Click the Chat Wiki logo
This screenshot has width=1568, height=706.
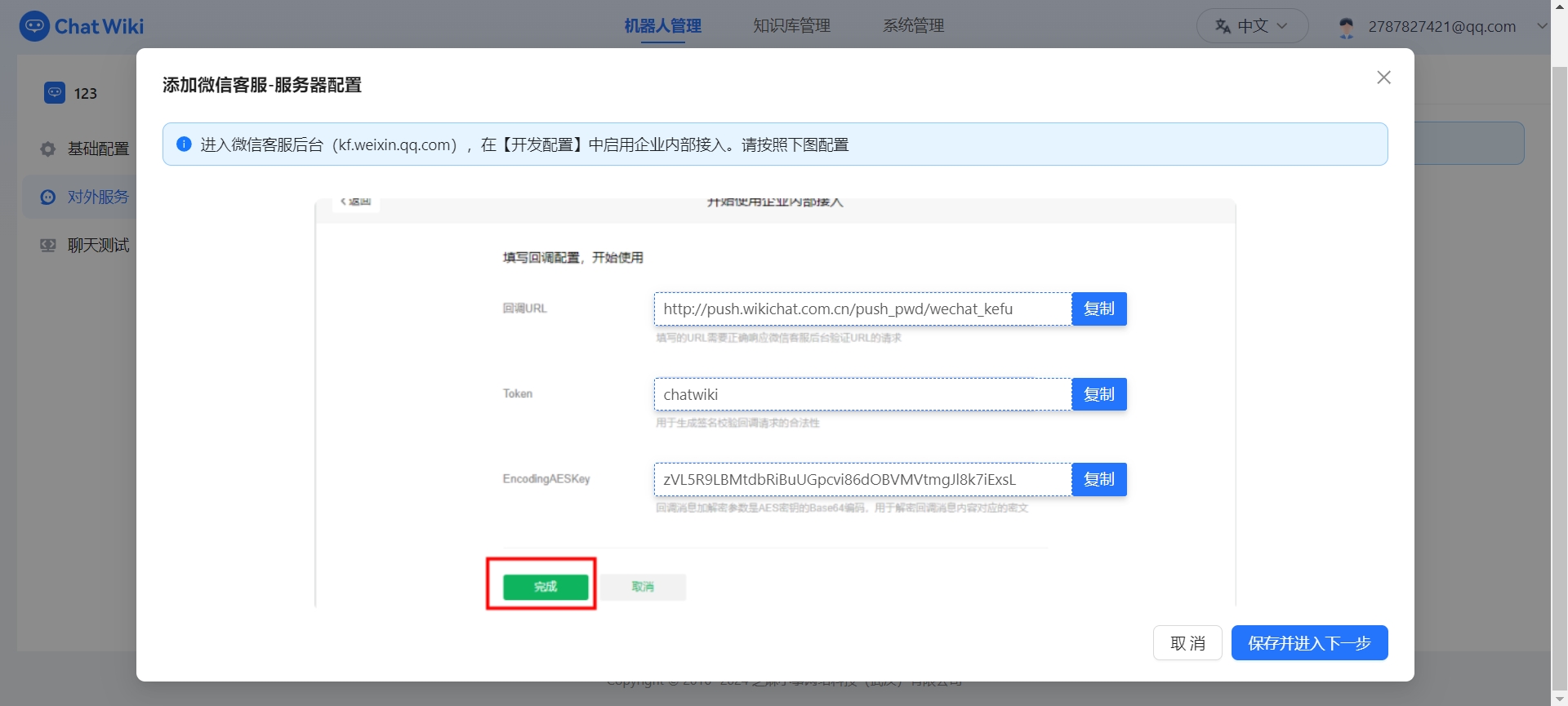point(82,26)
